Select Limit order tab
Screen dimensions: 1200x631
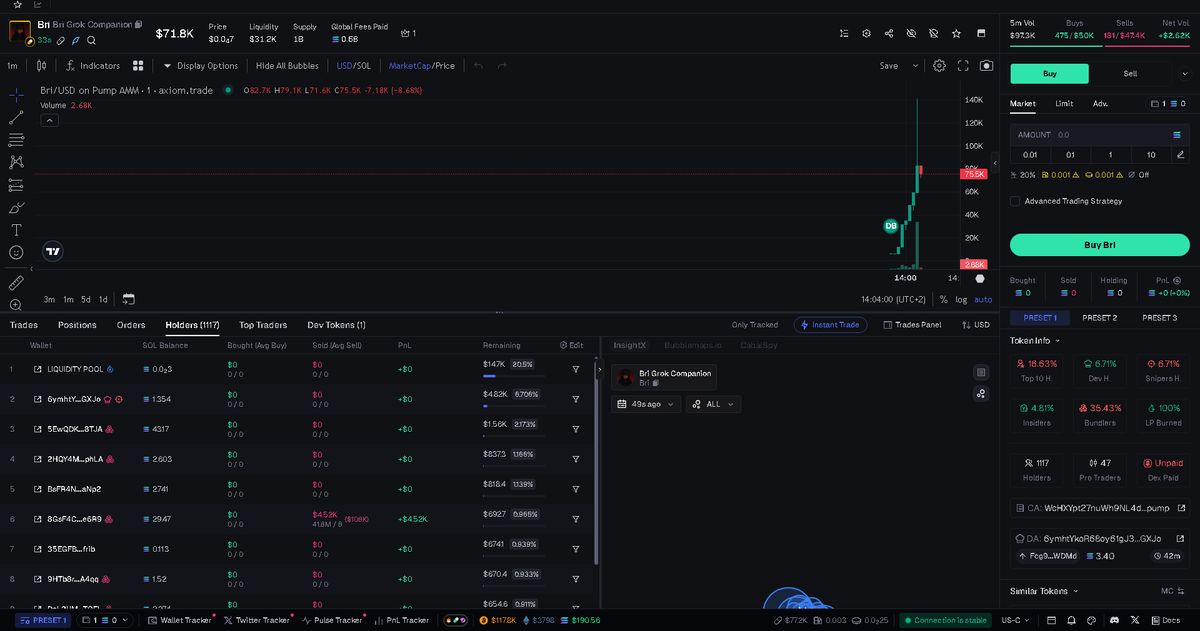point(1064,103)
